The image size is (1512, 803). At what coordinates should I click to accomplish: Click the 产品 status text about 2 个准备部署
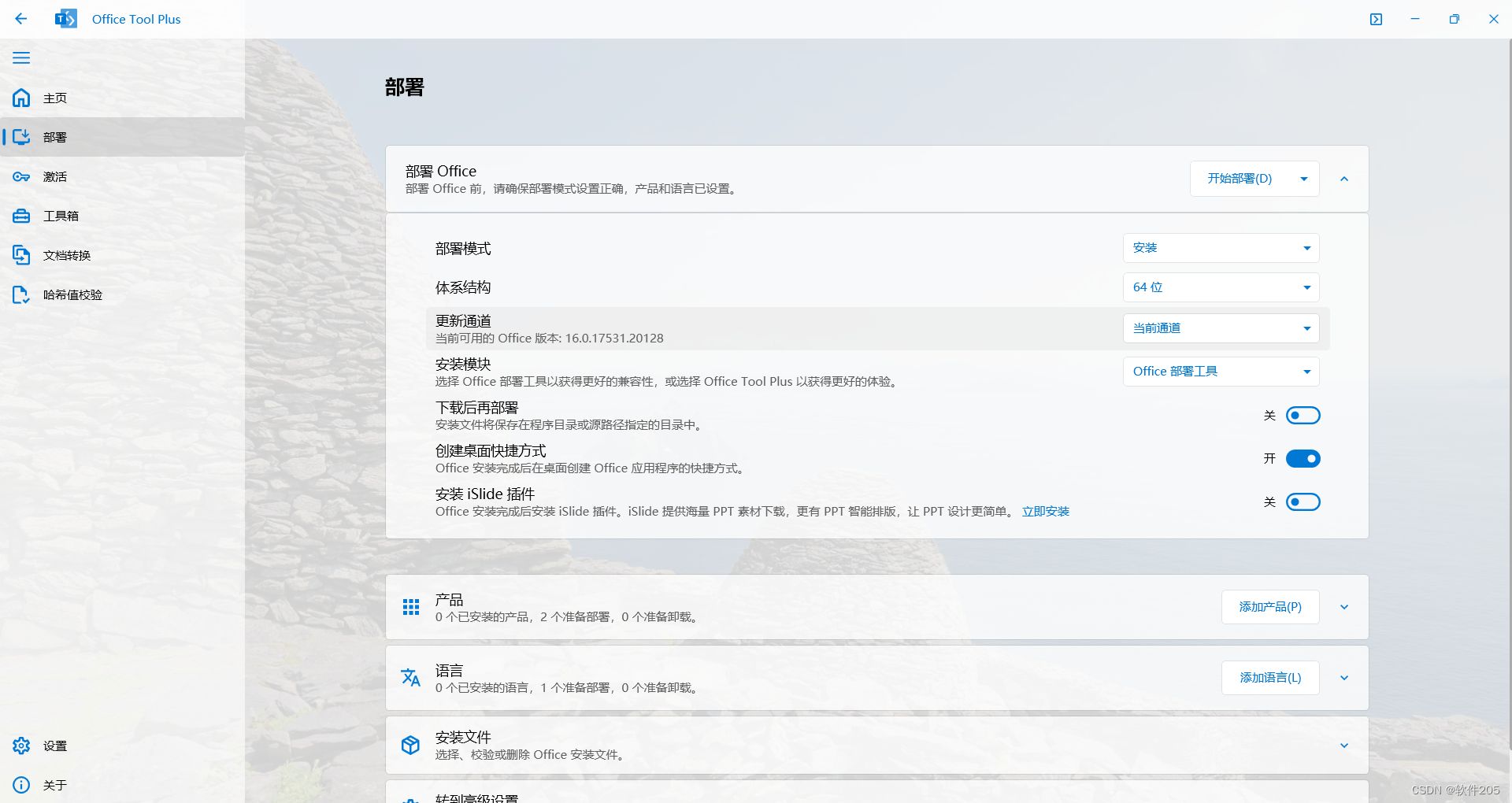point(568,617)
